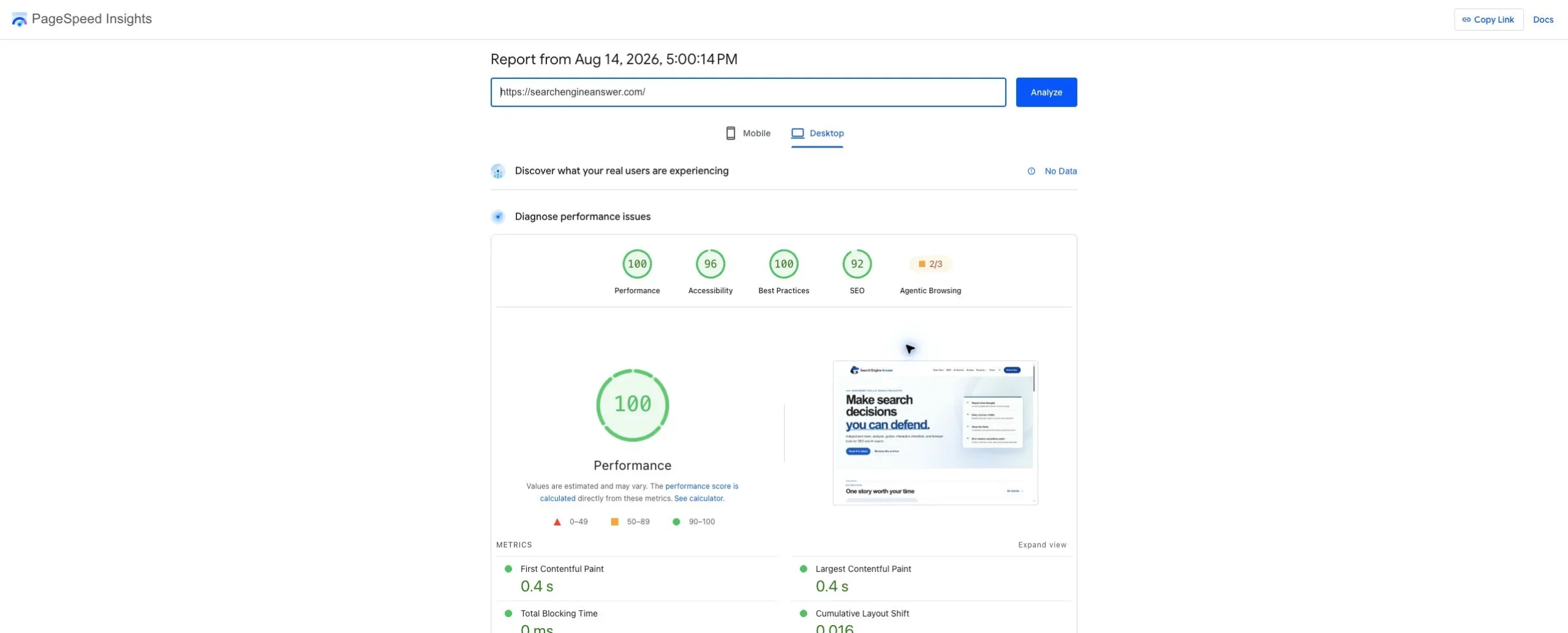Switch to the Desktop tab
The height and width of the screenshot is (633, 1568).
click(x=817, y=133)
